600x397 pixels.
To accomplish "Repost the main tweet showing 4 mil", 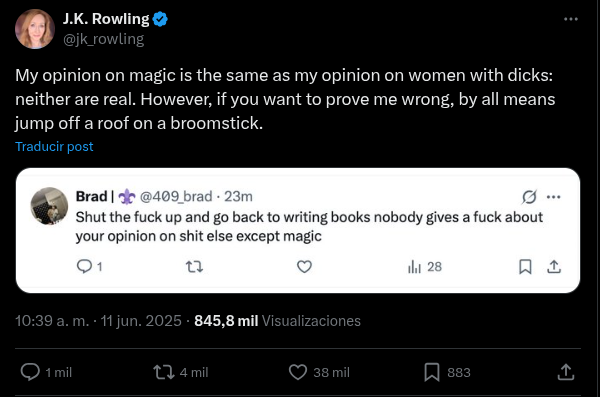I will click(164, 372).
